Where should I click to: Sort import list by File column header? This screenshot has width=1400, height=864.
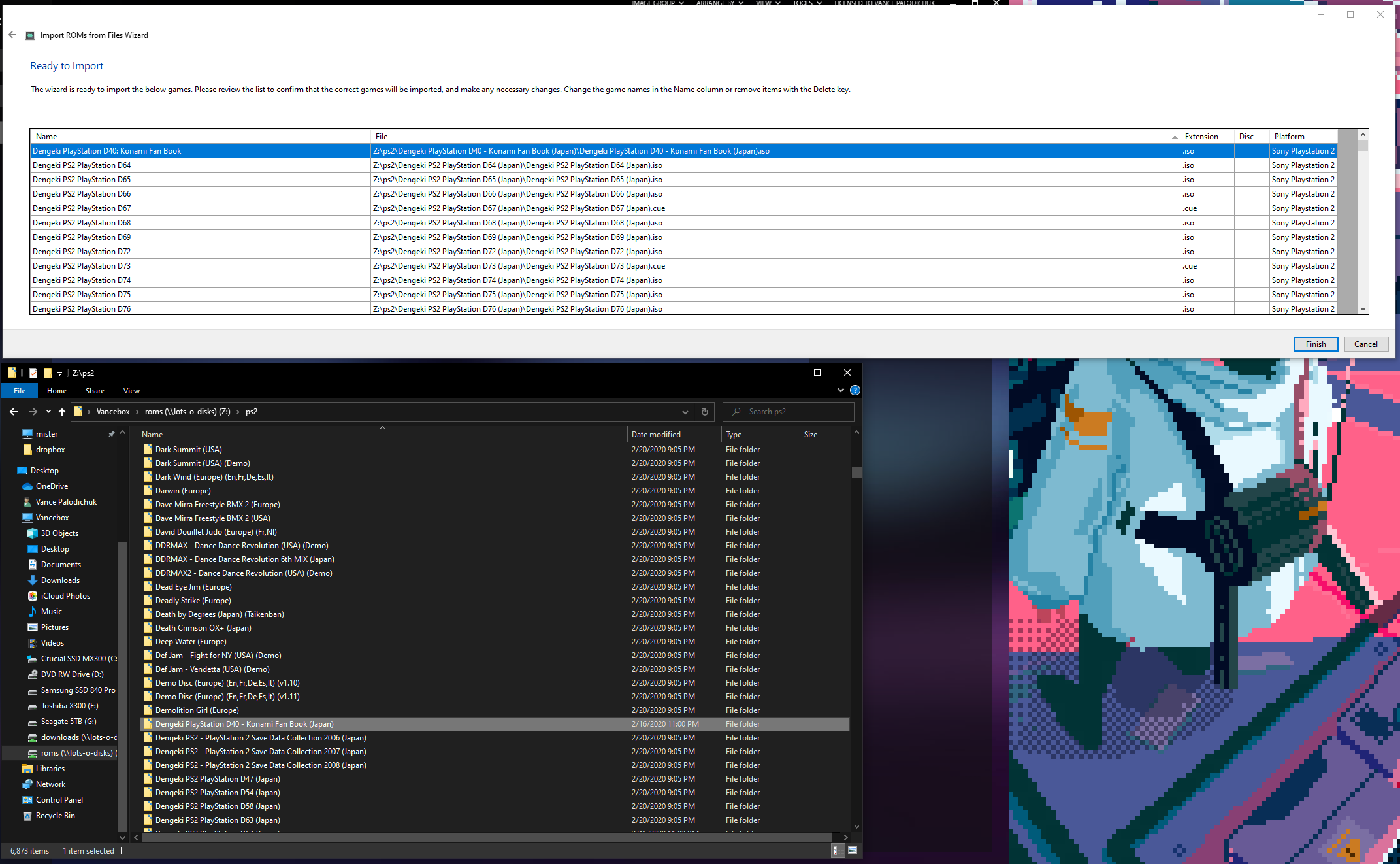point(775,137)
